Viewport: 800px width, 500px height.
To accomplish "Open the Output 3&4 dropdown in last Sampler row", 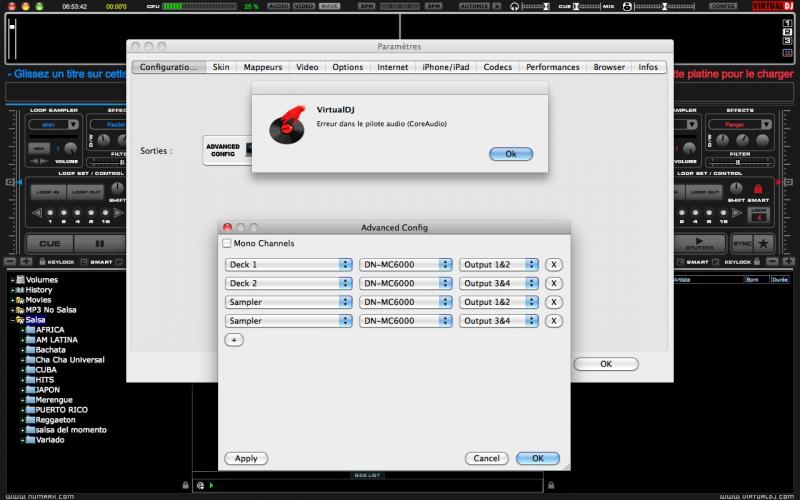I will point(498,321).
